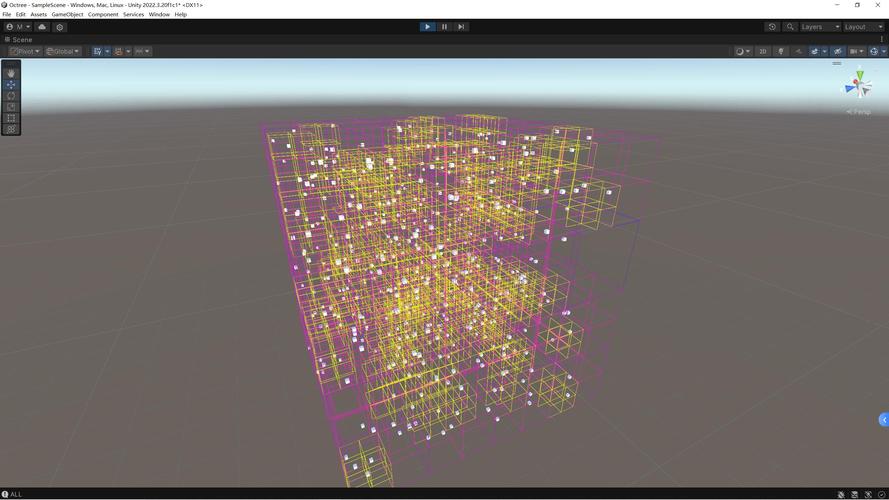
Task: Select the Scale tool
Action: pos(11,107)
